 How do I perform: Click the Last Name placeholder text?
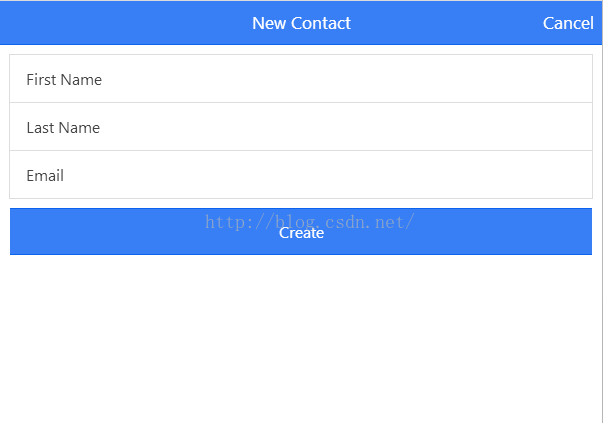click(x=63, y=128)
